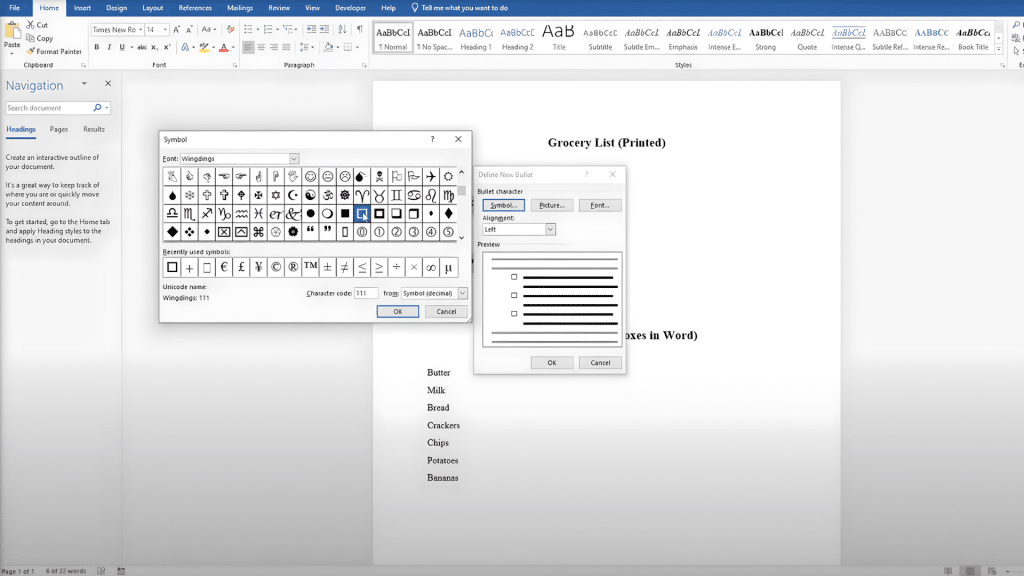
Task: Click the Increase Font Size icon
Action: [x=176, y=29]
